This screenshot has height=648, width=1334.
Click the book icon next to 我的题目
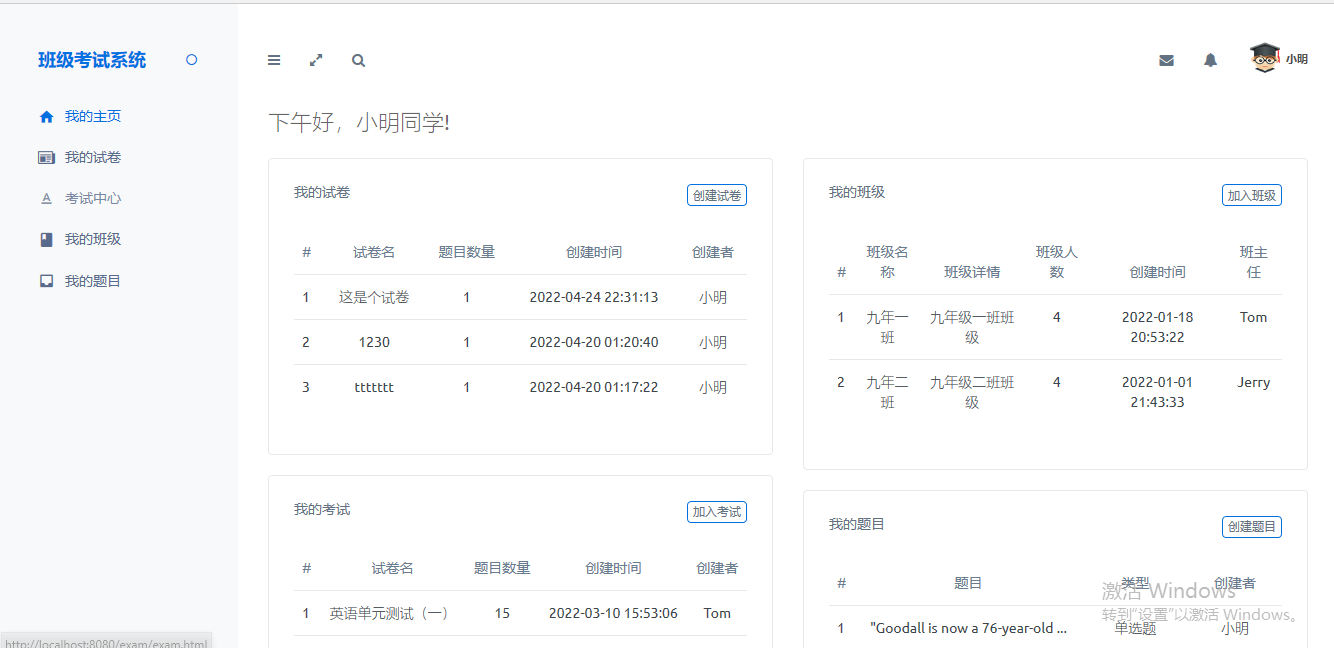(46, 280)
